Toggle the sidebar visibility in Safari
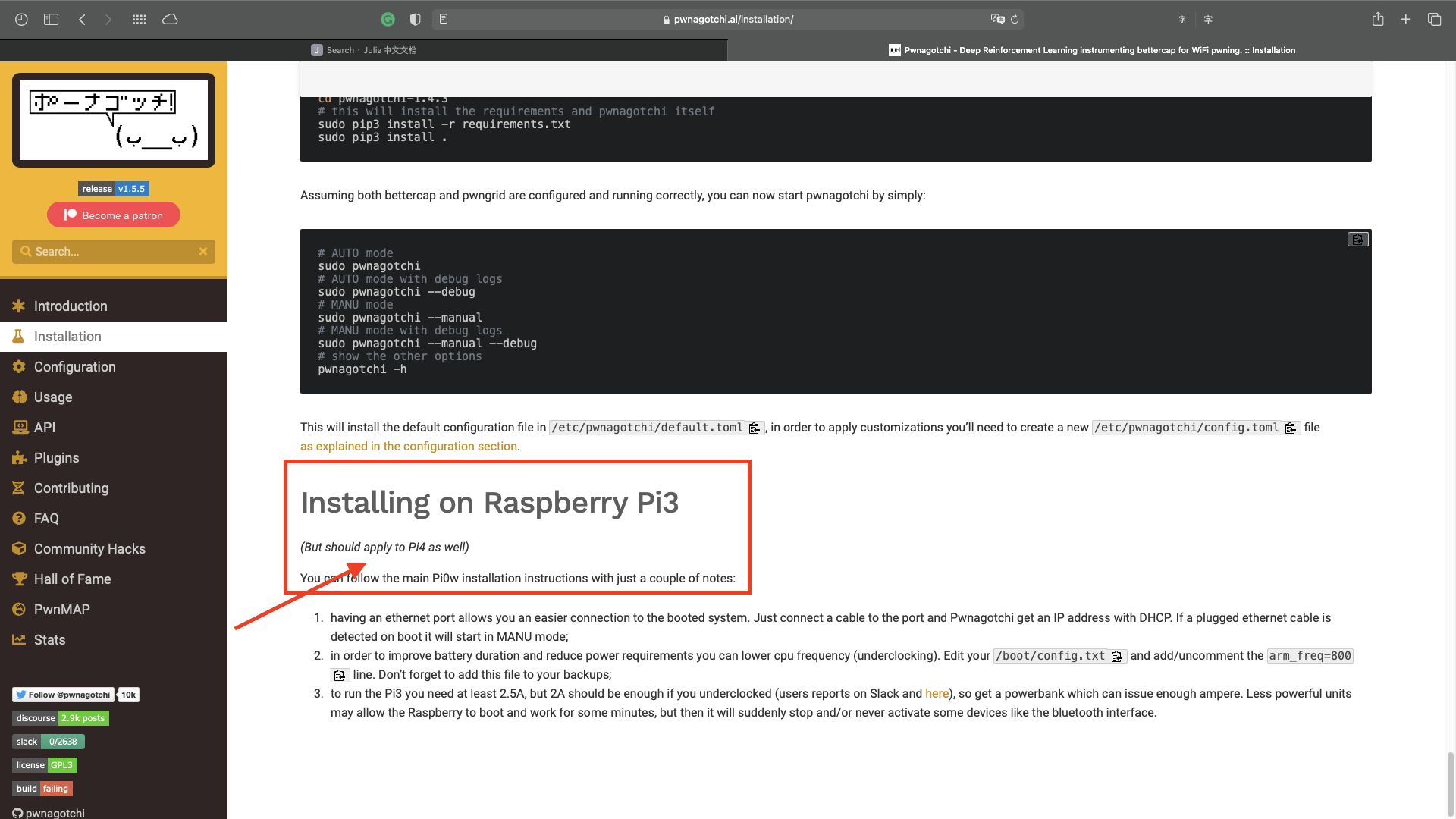 click(51, 20)
